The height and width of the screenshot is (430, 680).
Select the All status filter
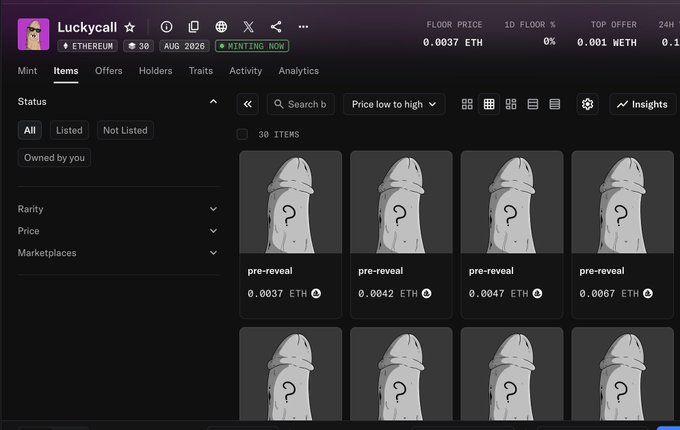click(29, 130)
